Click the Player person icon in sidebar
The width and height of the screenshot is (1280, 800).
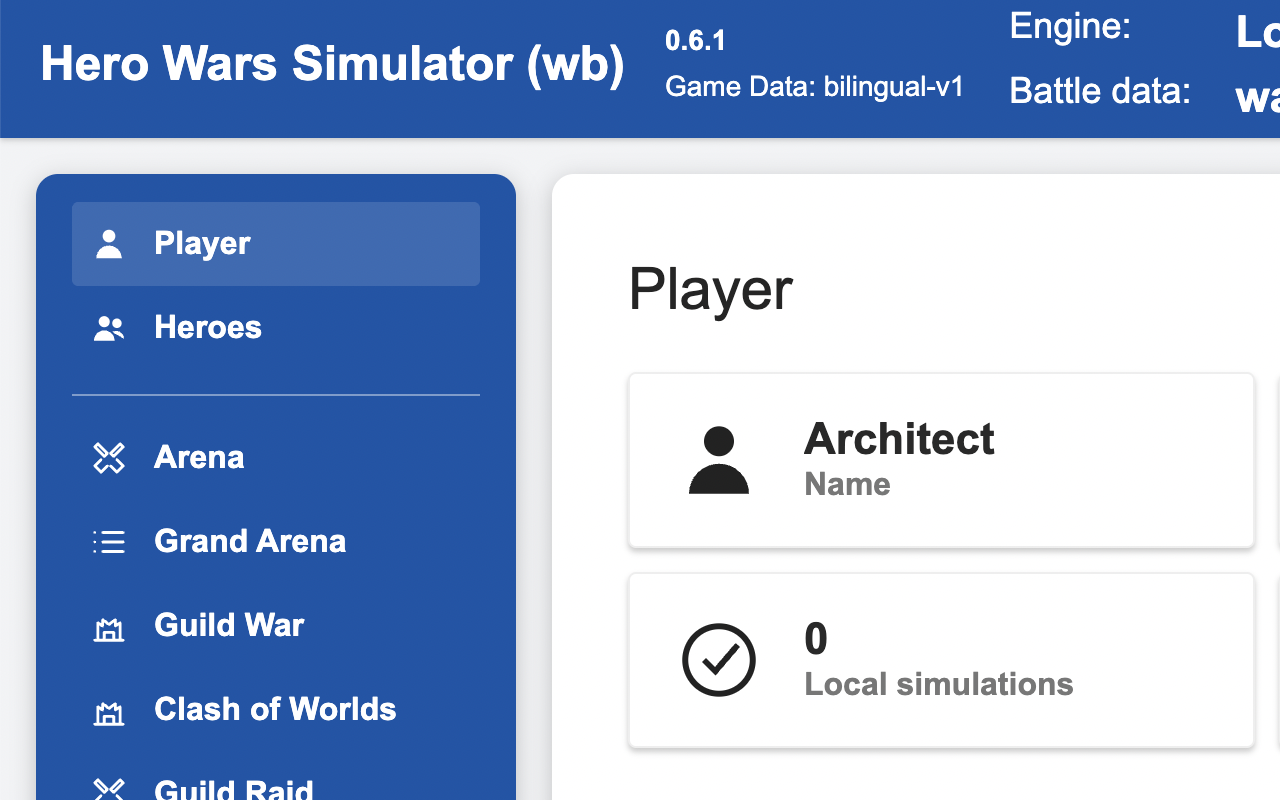109,243
